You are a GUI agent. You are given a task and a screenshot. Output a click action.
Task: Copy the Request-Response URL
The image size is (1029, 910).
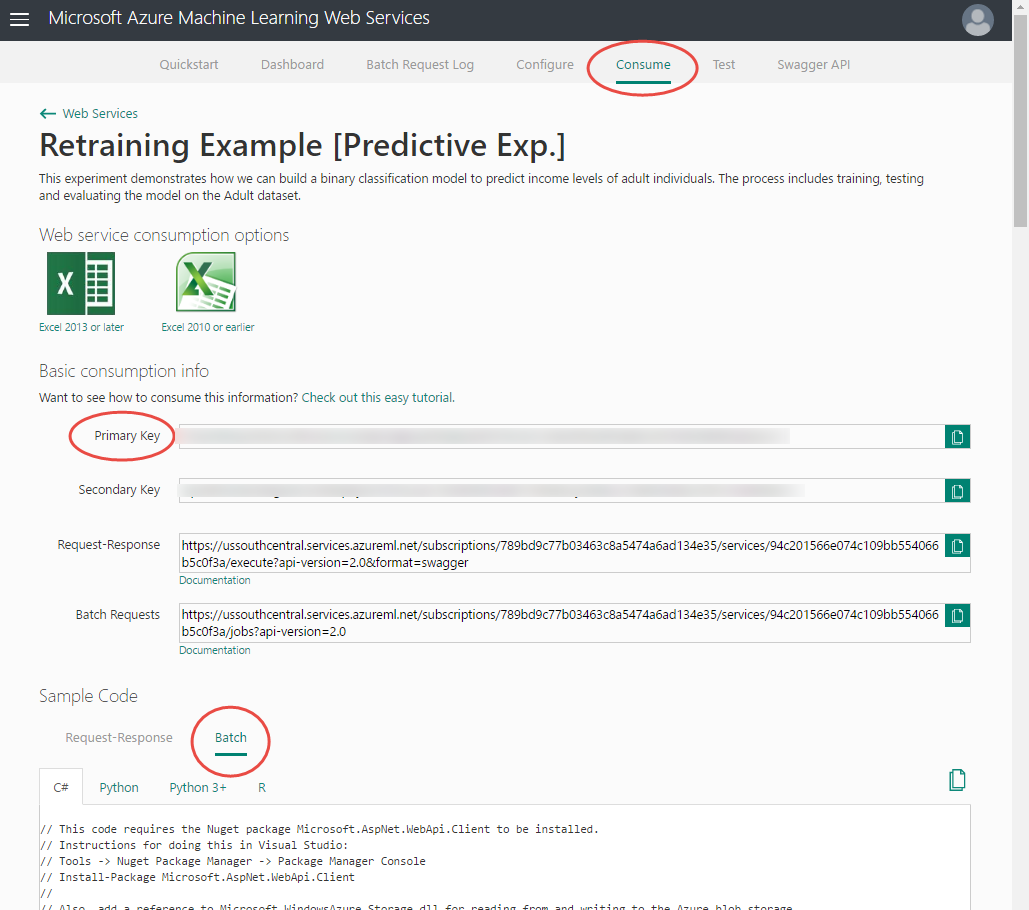click(957, 546)
